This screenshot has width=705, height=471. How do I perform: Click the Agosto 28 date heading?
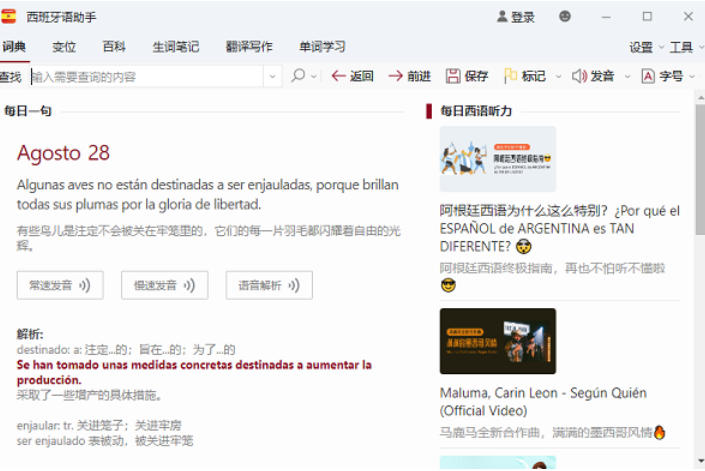[63, 153]
